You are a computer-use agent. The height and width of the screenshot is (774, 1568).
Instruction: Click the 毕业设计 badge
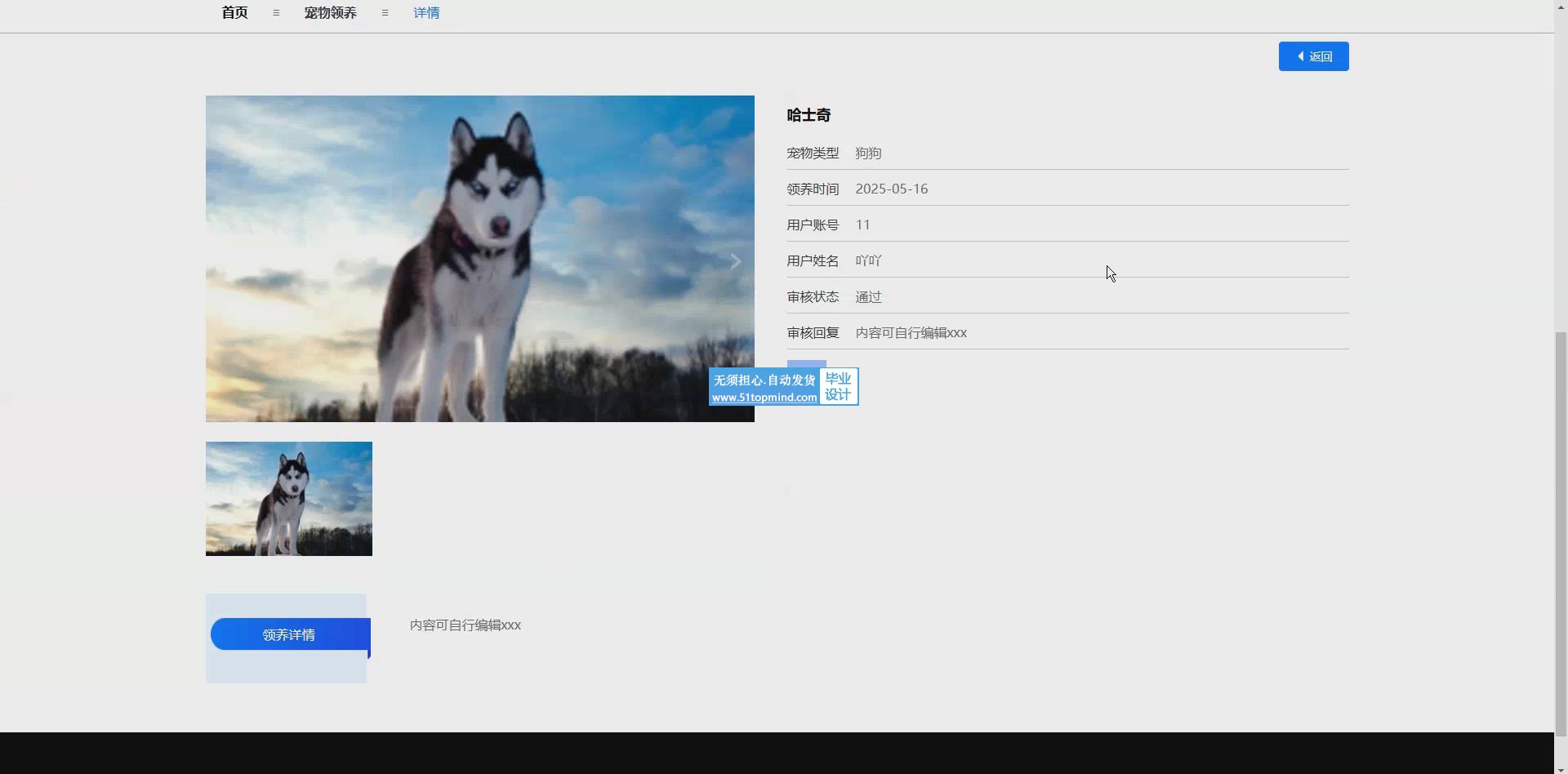tap(839, 386)
